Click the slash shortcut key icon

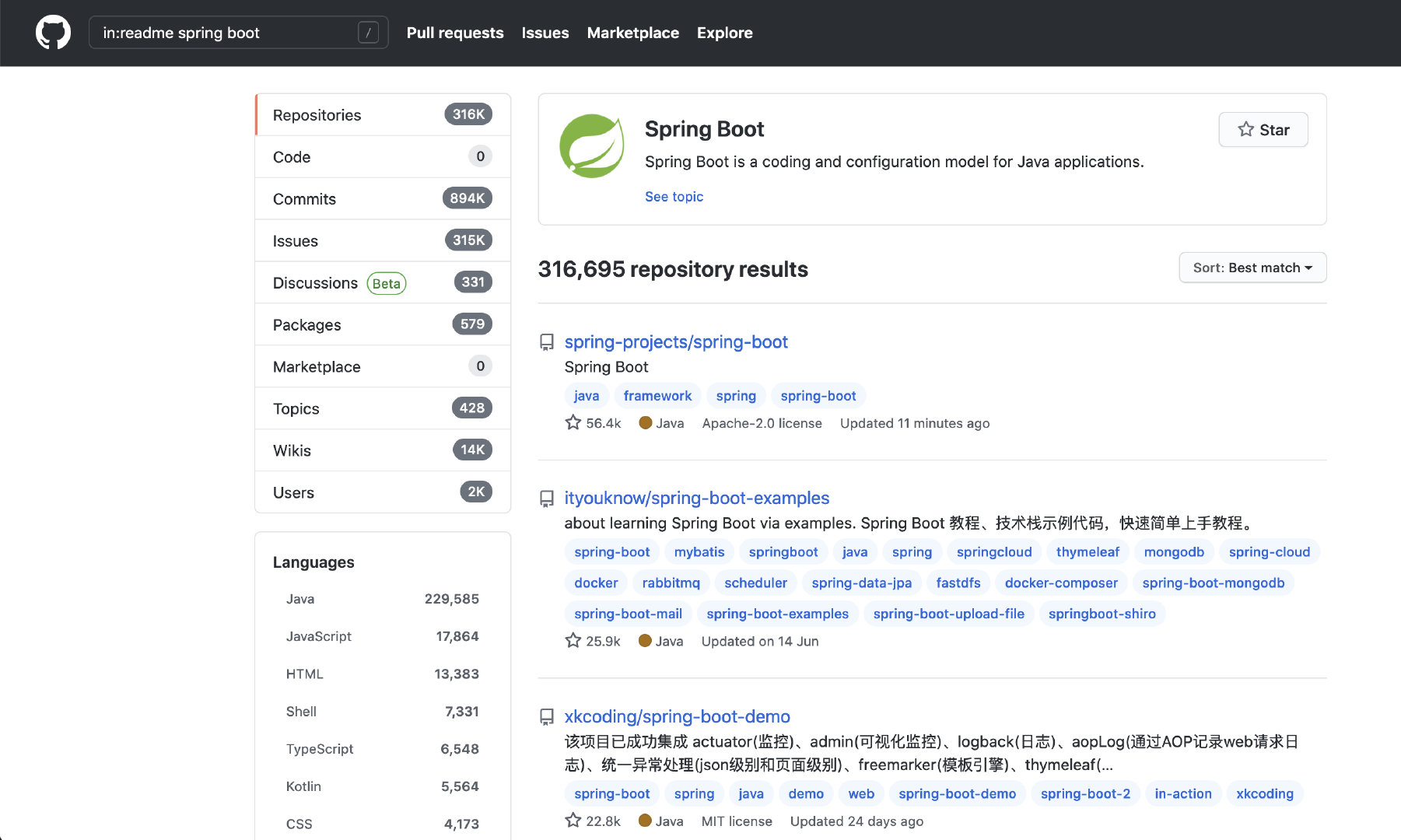pyautogui.click(x=368, y=33)
